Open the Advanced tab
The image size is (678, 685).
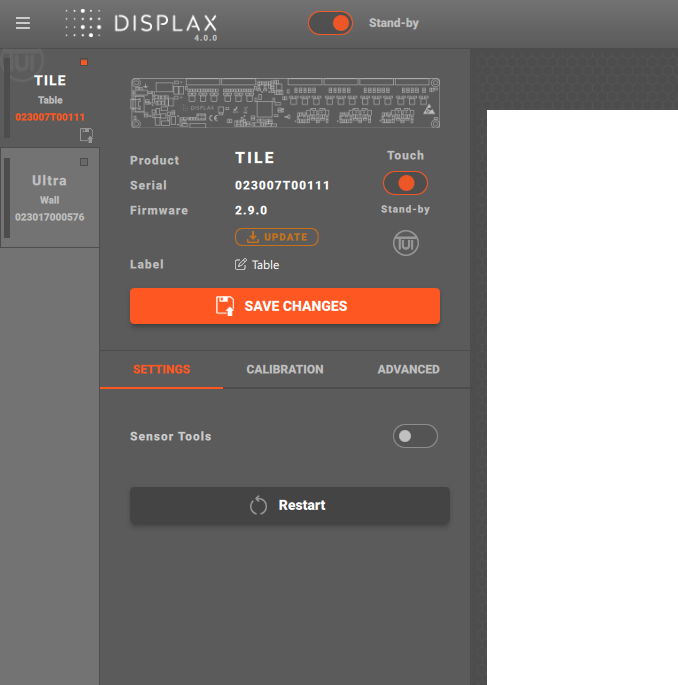click(x=408, y=369)
